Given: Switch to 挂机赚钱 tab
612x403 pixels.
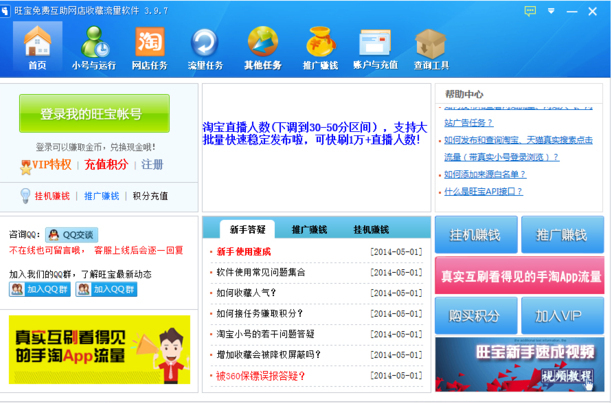Looking at the screenshot, I should pyautogui.click(x=371, y=229).
